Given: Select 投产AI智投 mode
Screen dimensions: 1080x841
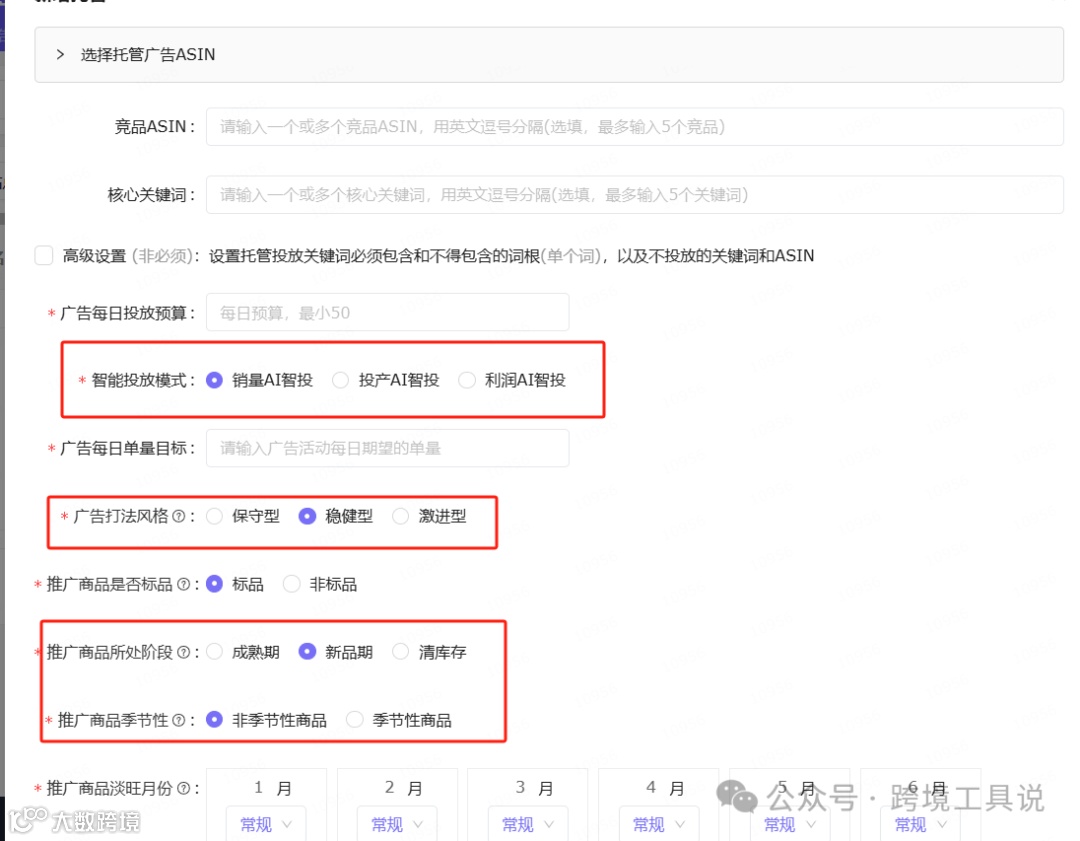Looking at the screenshot, I should [x=340, y=380].
